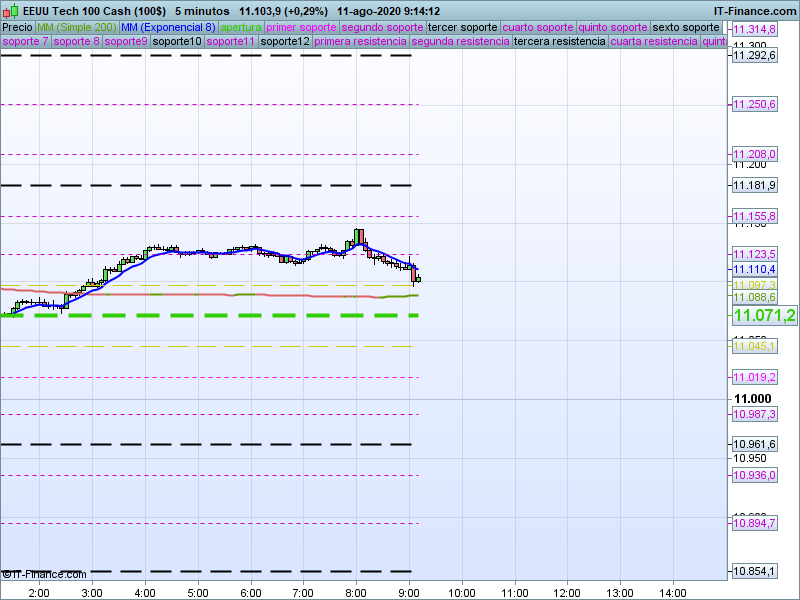The image size is (800, 600).
Task: Select the 11.250,6 magenta price tag
Action: (x=754, y=105)
